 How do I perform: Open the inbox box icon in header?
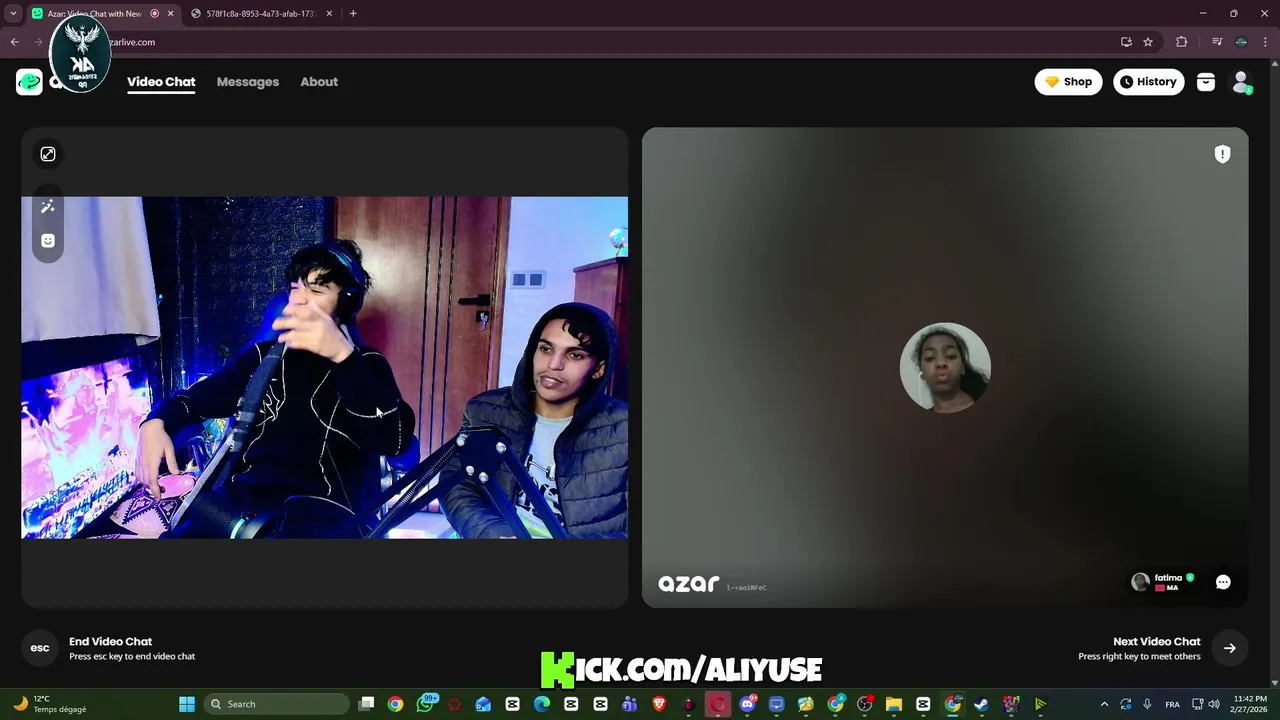point(1206,82)
